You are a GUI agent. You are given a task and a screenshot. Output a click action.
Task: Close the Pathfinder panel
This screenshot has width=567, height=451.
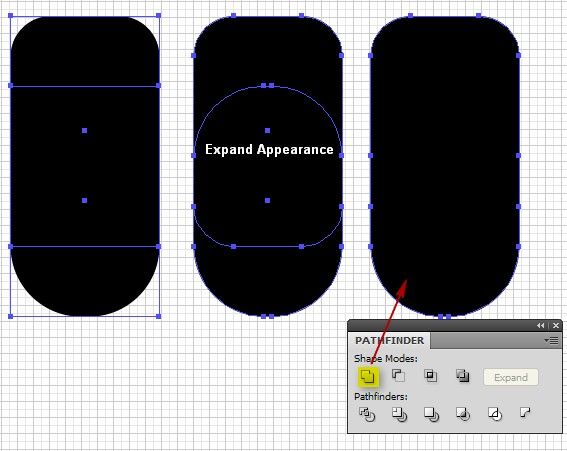pyautogui.click(x=556, y=326)
